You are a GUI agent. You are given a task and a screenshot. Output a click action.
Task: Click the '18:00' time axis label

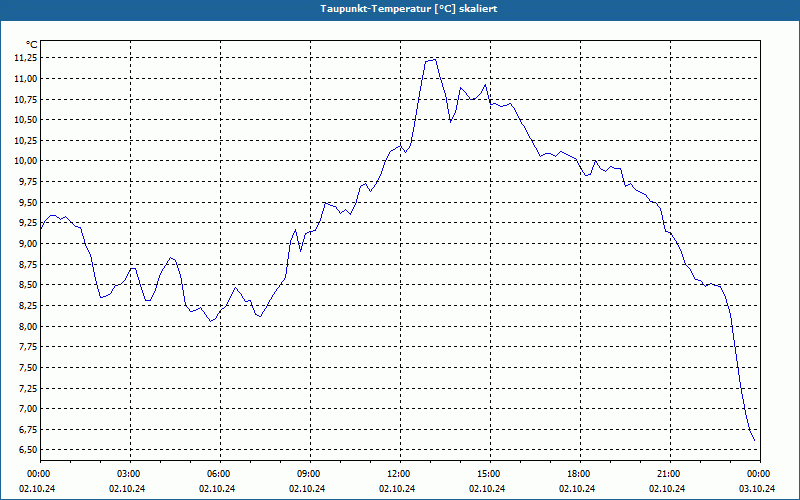click(x=579, y=474)
